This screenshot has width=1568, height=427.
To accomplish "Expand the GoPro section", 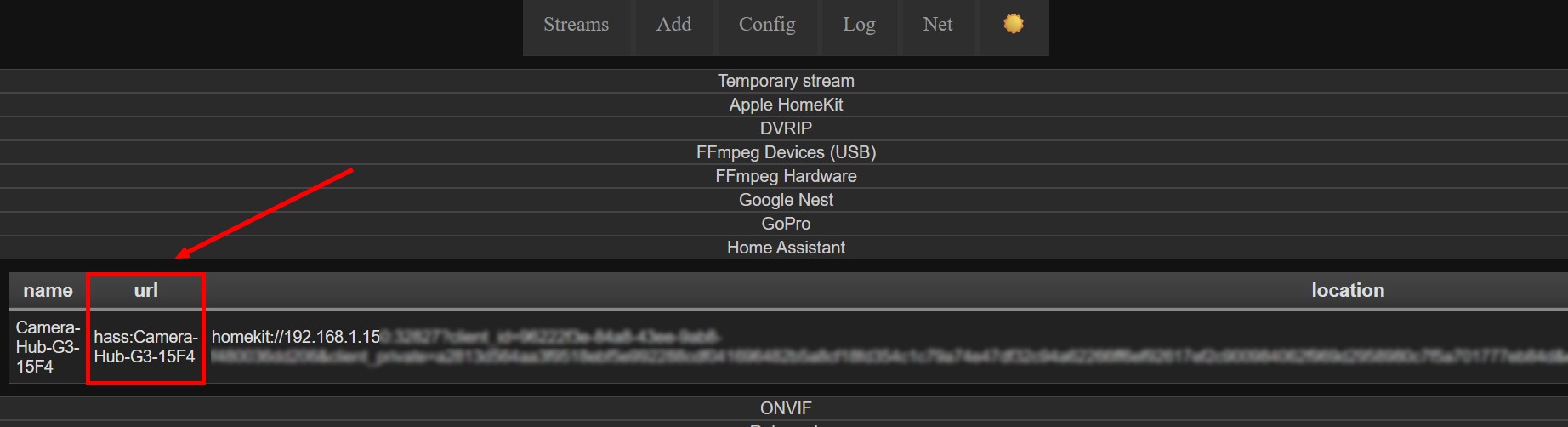I will click(784, 224).
